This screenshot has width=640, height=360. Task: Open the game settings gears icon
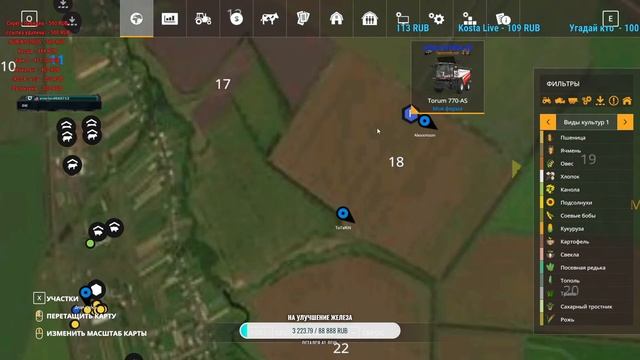click(x=436, y=19)
